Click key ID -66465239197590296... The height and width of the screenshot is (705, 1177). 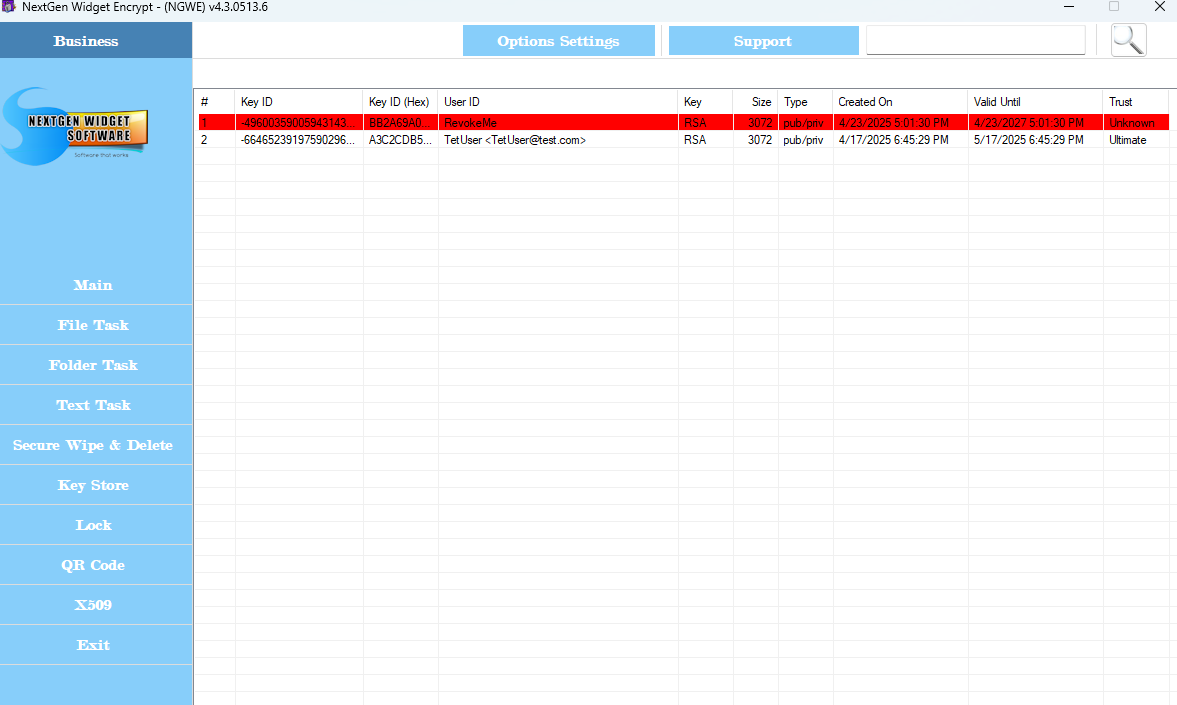[298, 140]
